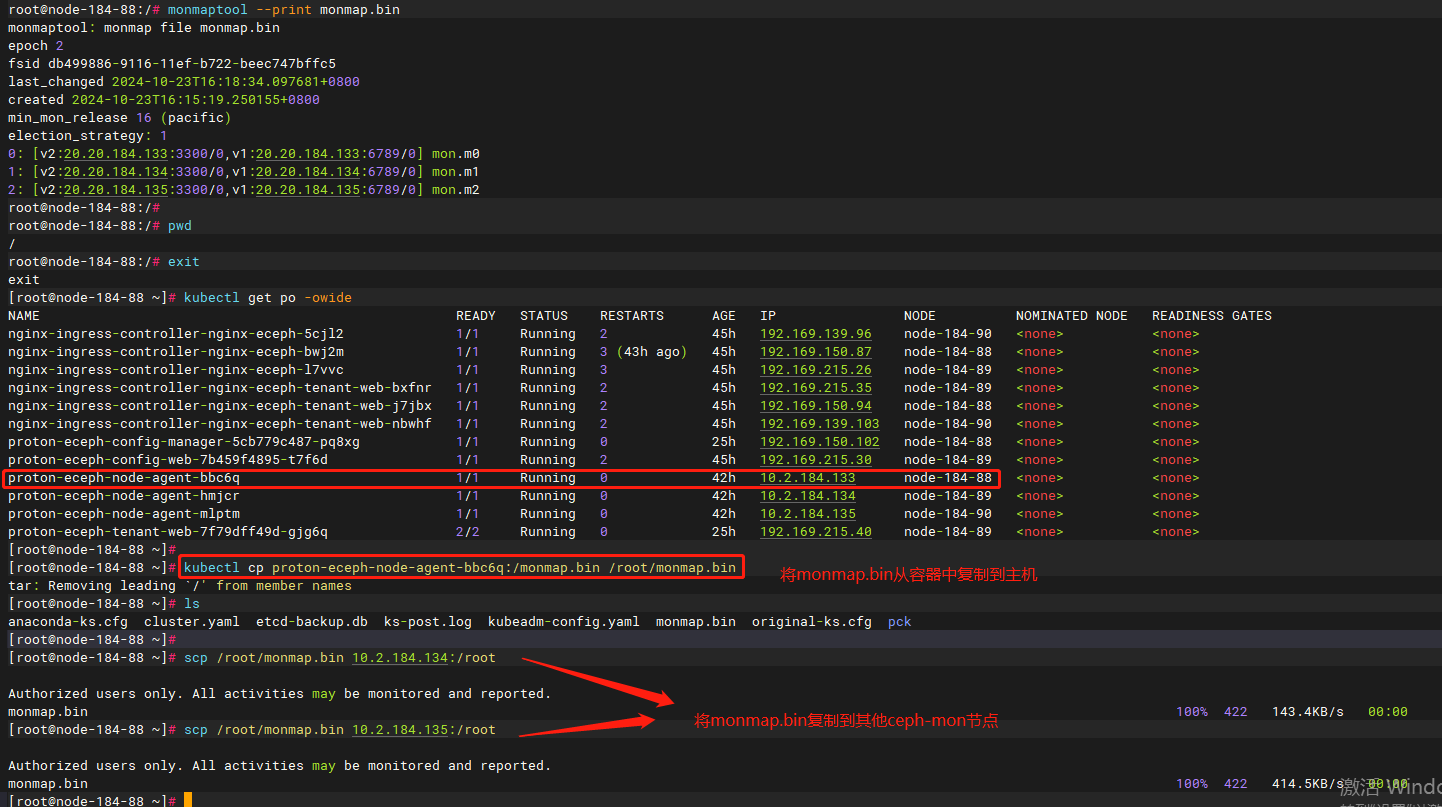Click the underlined IP 192.169.215.40

tap(816, 532)
